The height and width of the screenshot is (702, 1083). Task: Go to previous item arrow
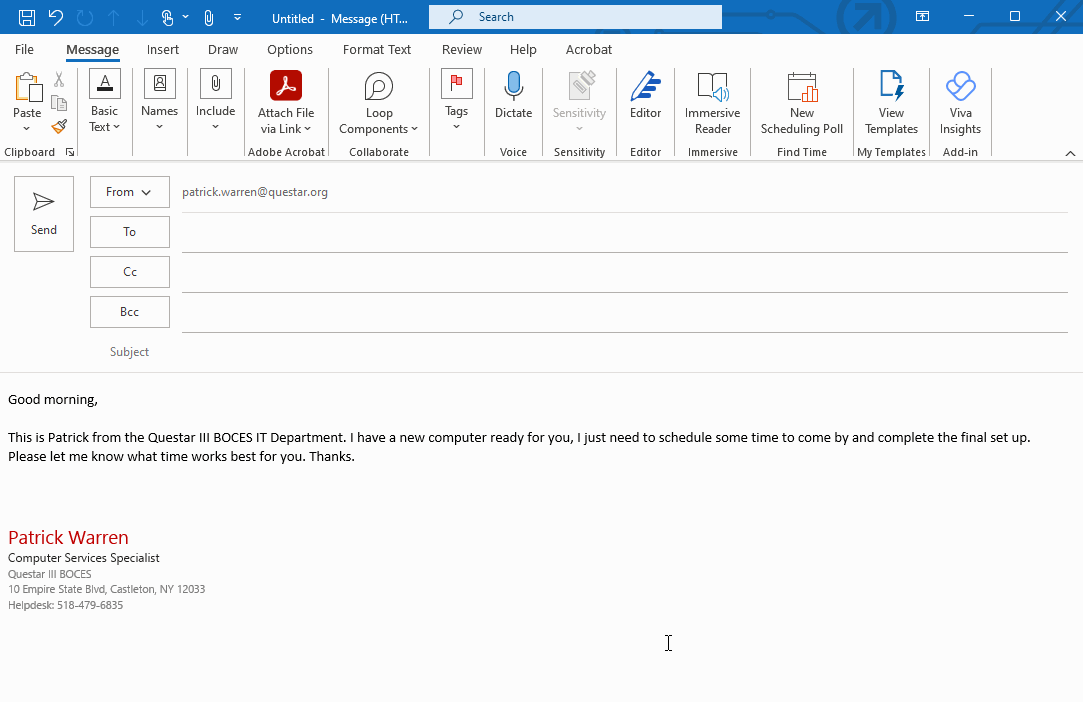click(113, 17)
